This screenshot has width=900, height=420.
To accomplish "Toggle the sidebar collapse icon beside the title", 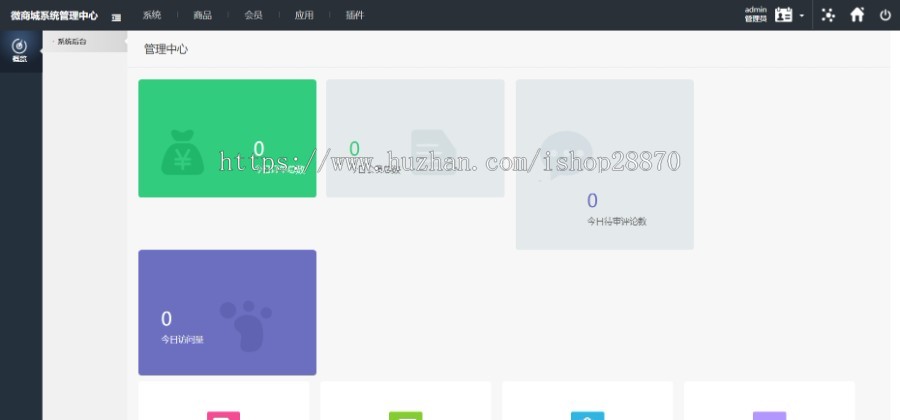I will point(117,17).
